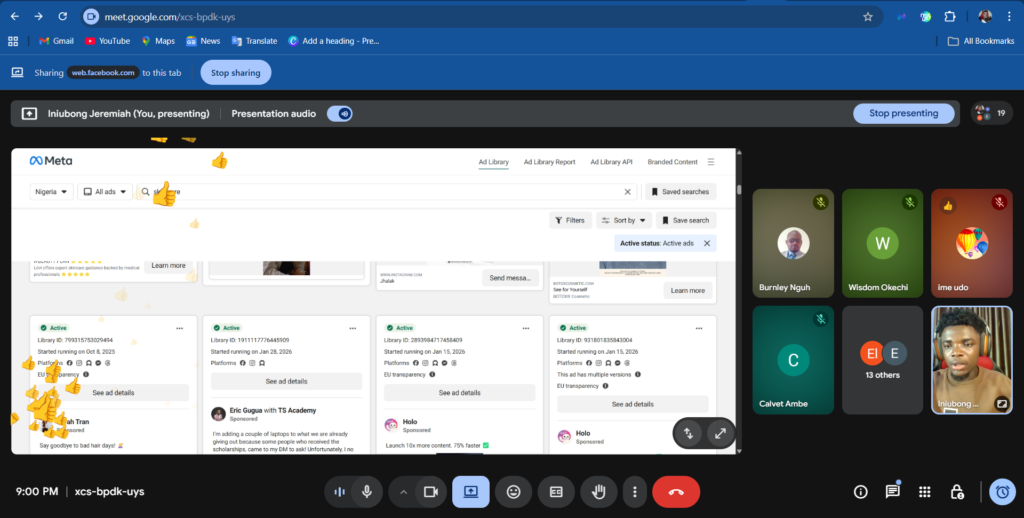Viewport: 1024px width, 518px height.
Task: Turn off the camera
Action: point(432,492)
